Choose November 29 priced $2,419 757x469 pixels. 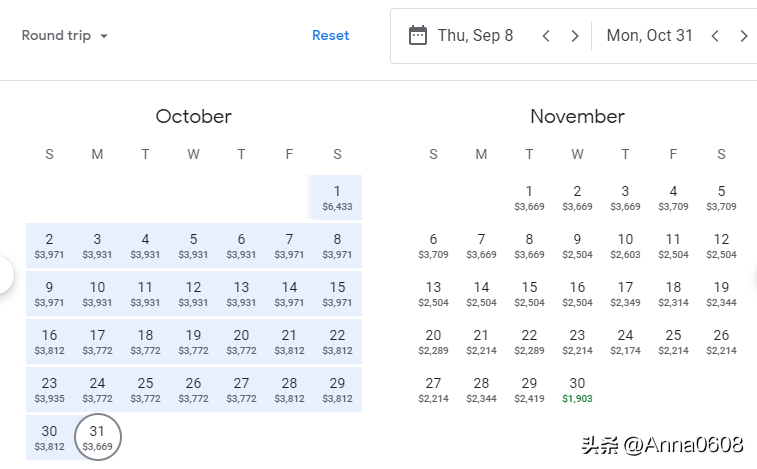coord(529,390)
